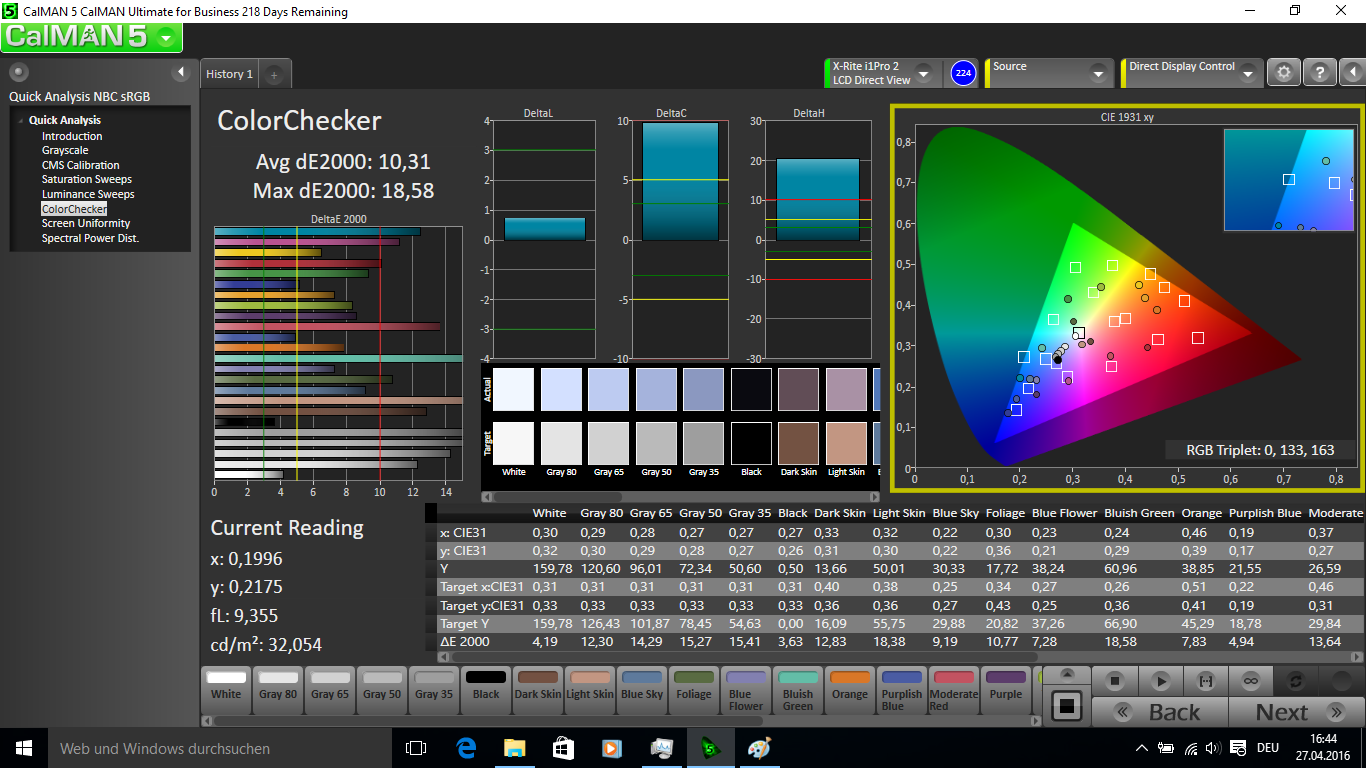Open Microsoft Edge from the taskbar
Viewport: 1366px width, 768px height.
[x=466, y=748]
